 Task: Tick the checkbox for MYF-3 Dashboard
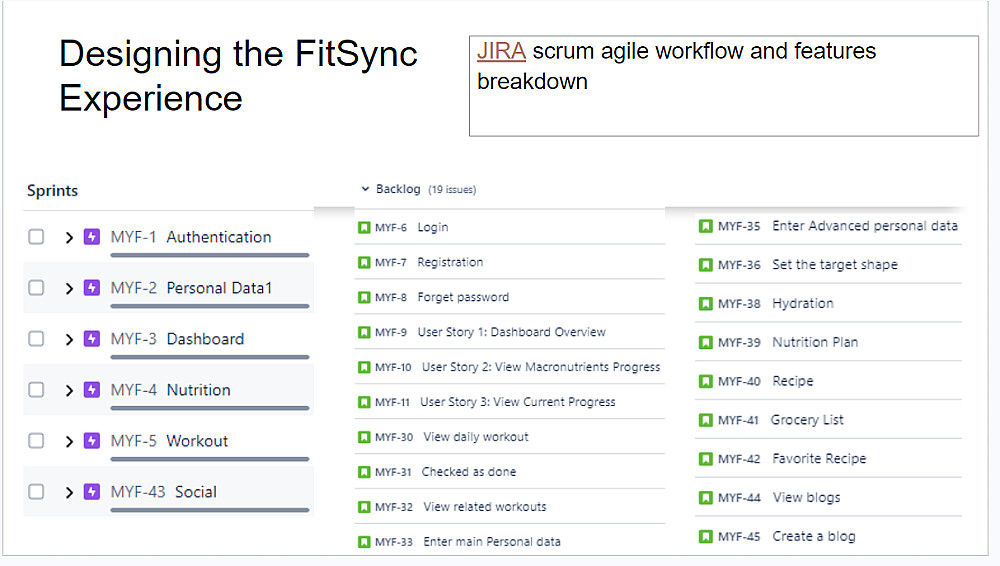point(36,339)
